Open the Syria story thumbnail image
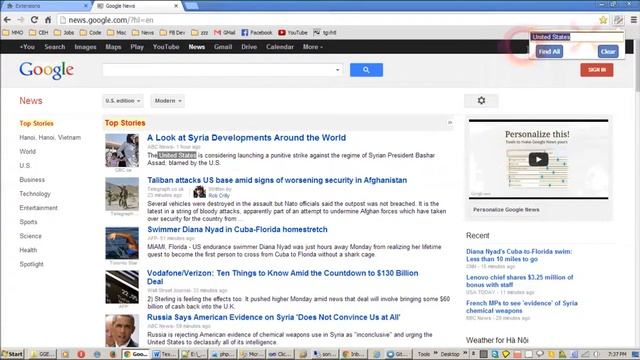 click(x=122, y=150)
